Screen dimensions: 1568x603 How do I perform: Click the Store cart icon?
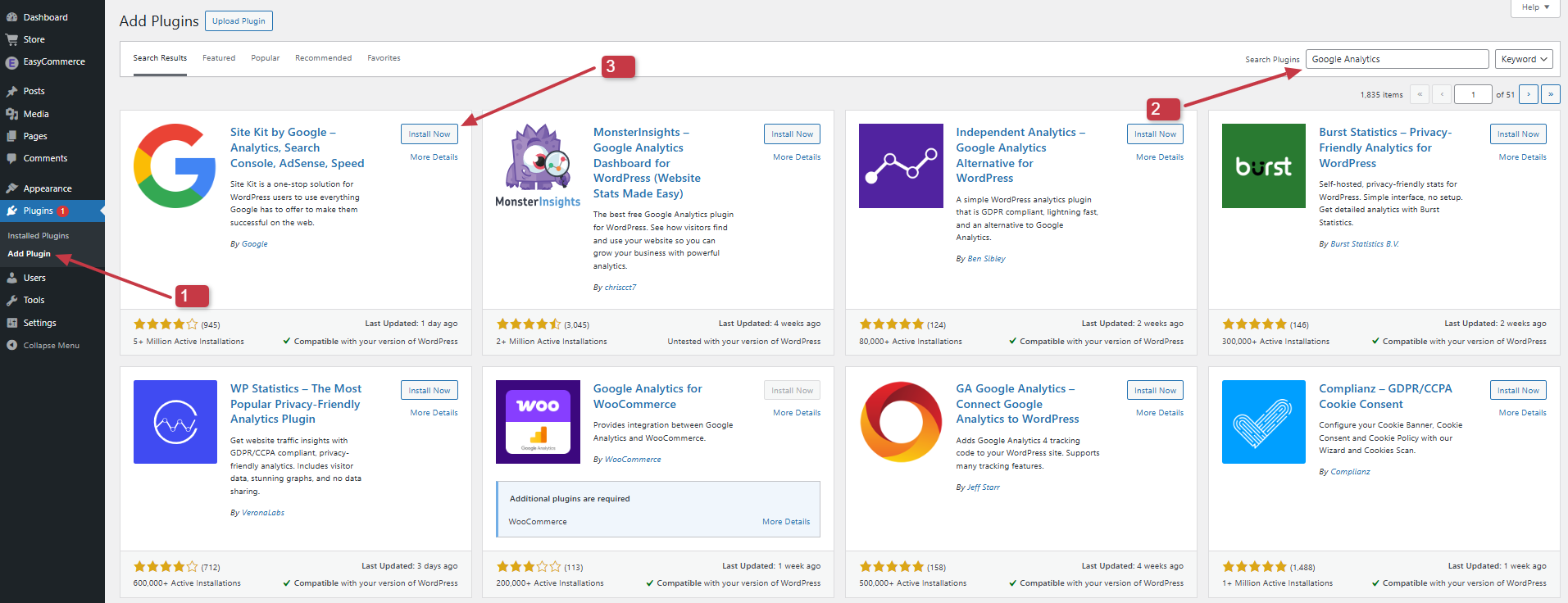pos(11,39)
